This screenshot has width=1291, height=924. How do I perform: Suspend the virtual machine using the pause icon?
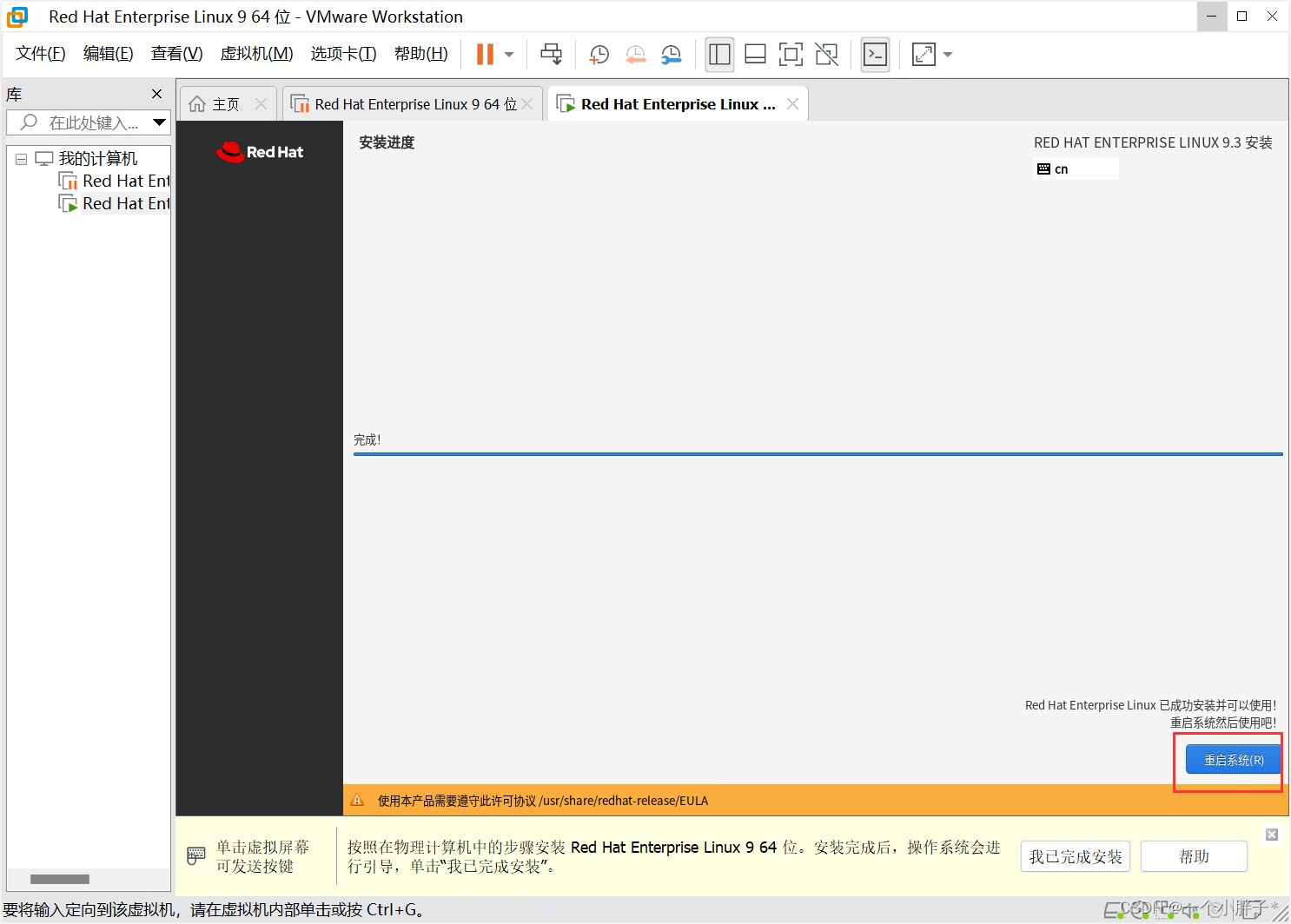pyautogui.click(x=483, y=54)
